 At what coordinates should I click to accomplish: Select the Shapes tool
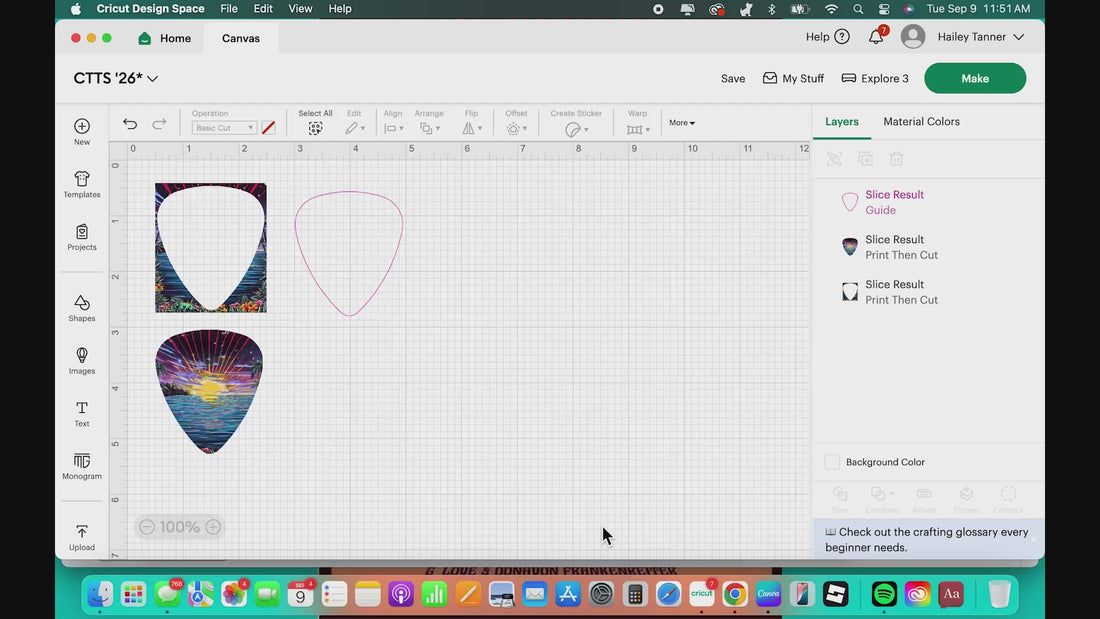point(82,307)
